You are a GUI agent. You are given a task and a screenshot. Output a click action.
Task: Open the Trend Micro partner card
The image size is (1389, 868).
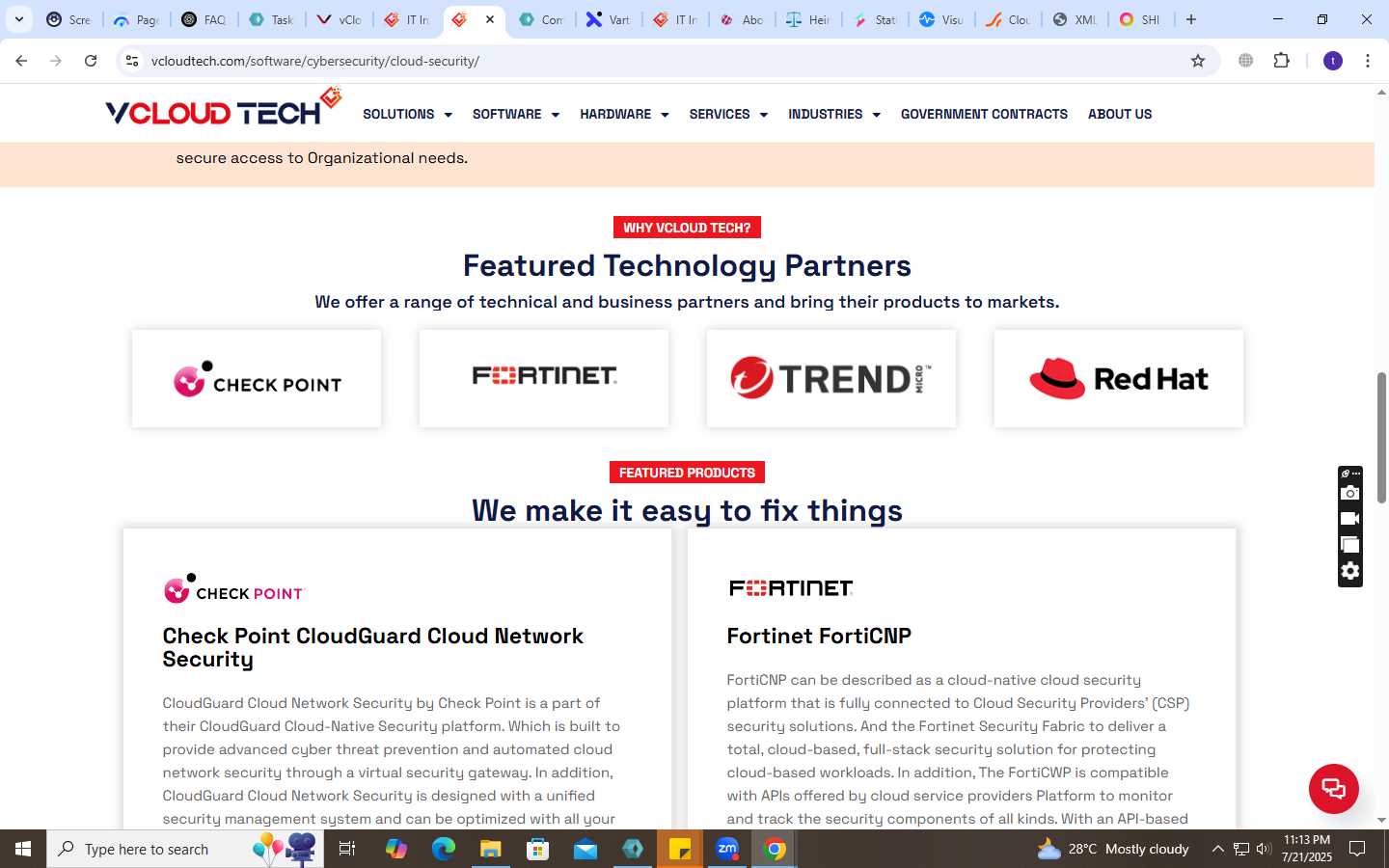(x=831, y=379)
